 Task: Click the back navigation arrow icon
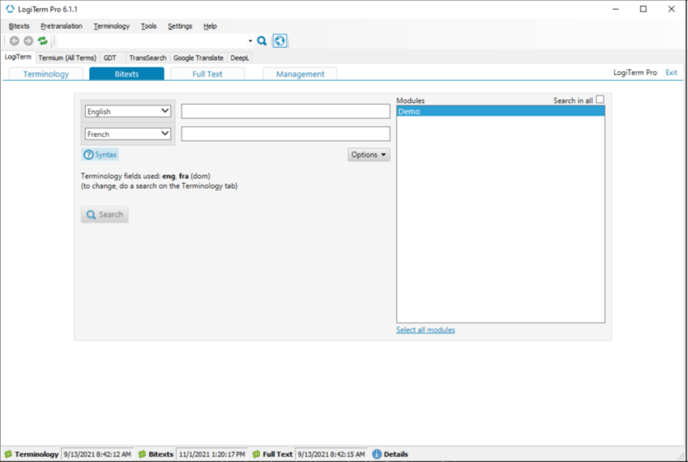(x=14, y=41)
